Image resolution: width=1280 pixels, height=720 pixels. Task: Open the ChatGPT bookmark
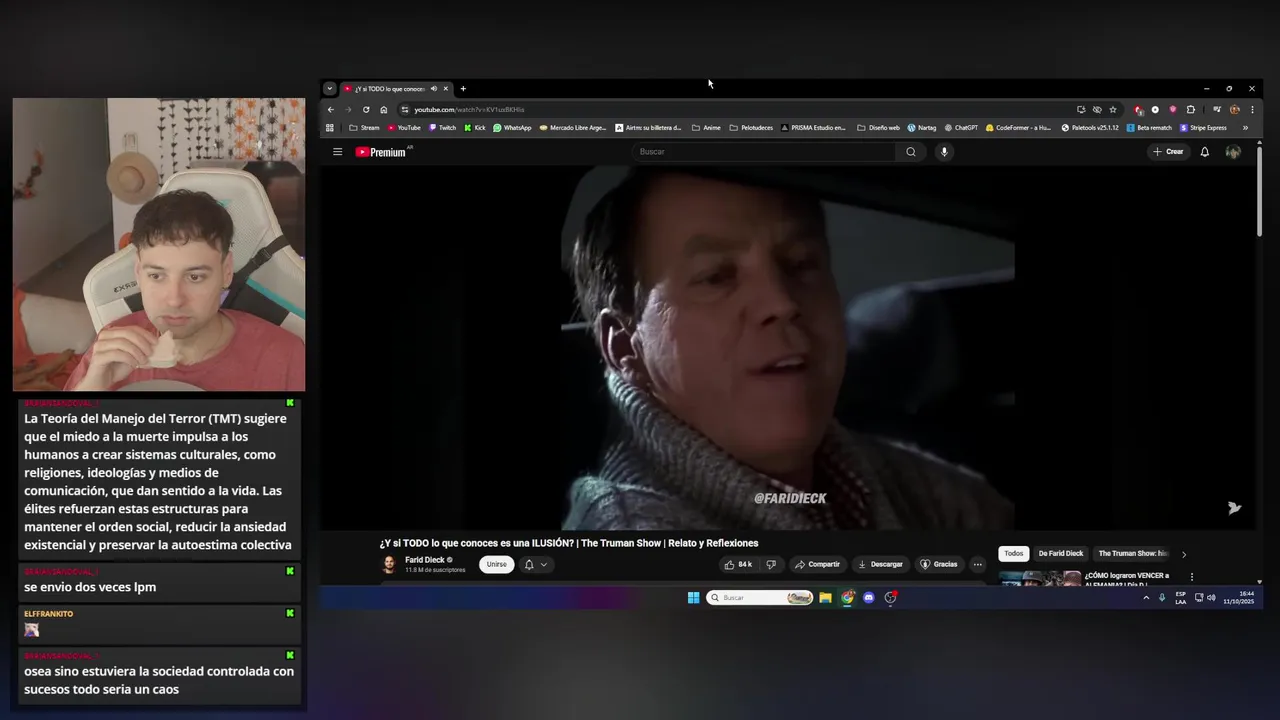click(961, 128)
